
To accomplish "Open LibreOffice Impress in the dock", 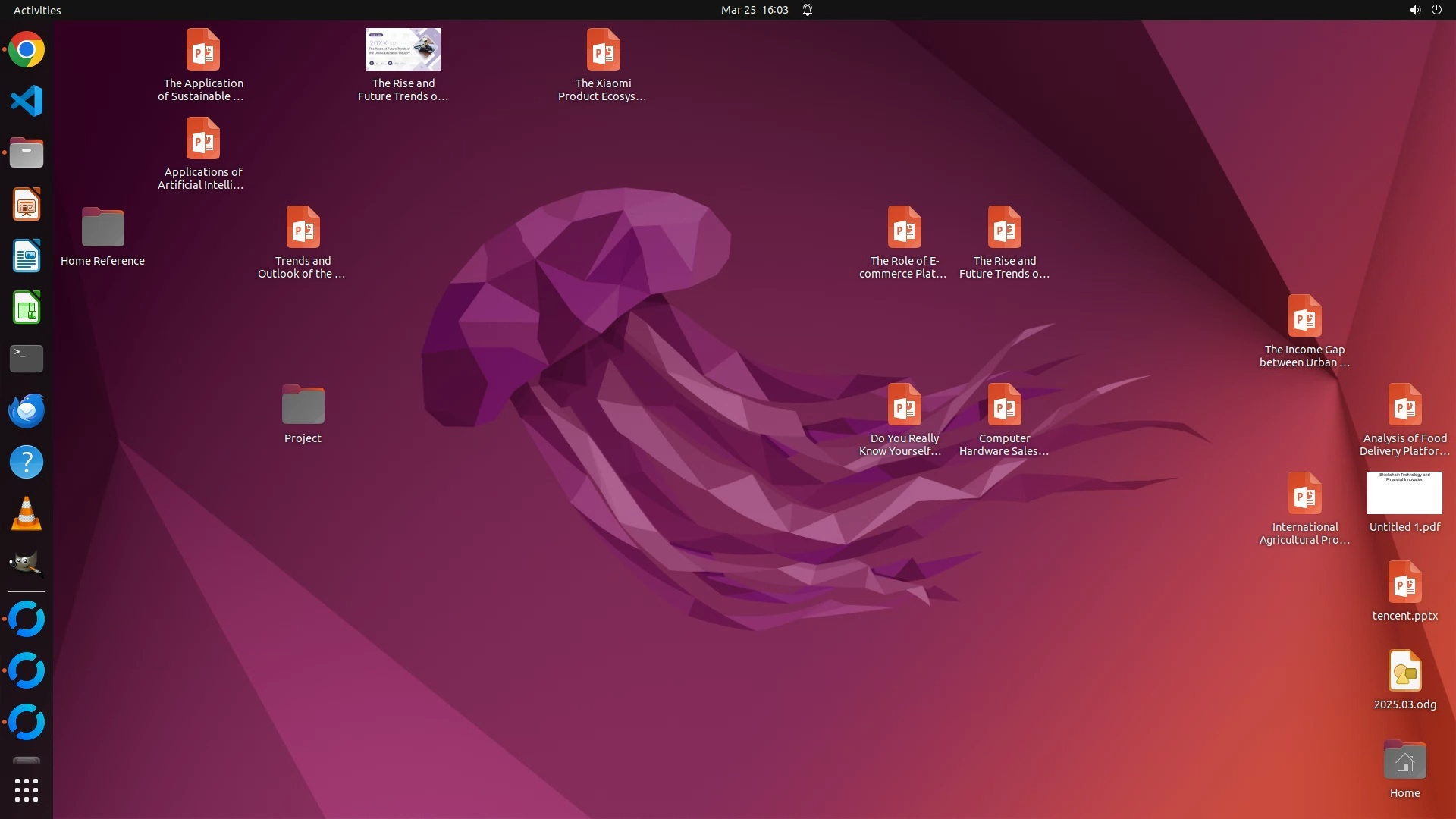I will [27, 205].
